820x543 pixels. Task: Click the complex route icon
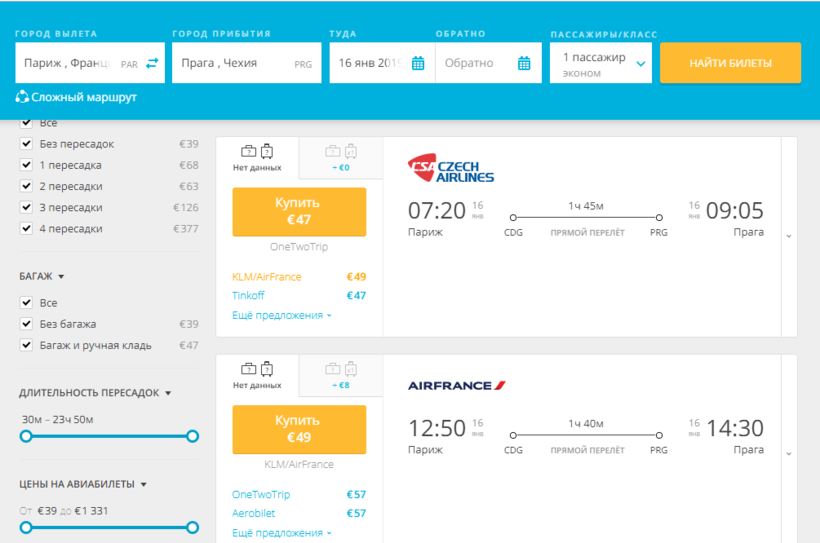22,97
